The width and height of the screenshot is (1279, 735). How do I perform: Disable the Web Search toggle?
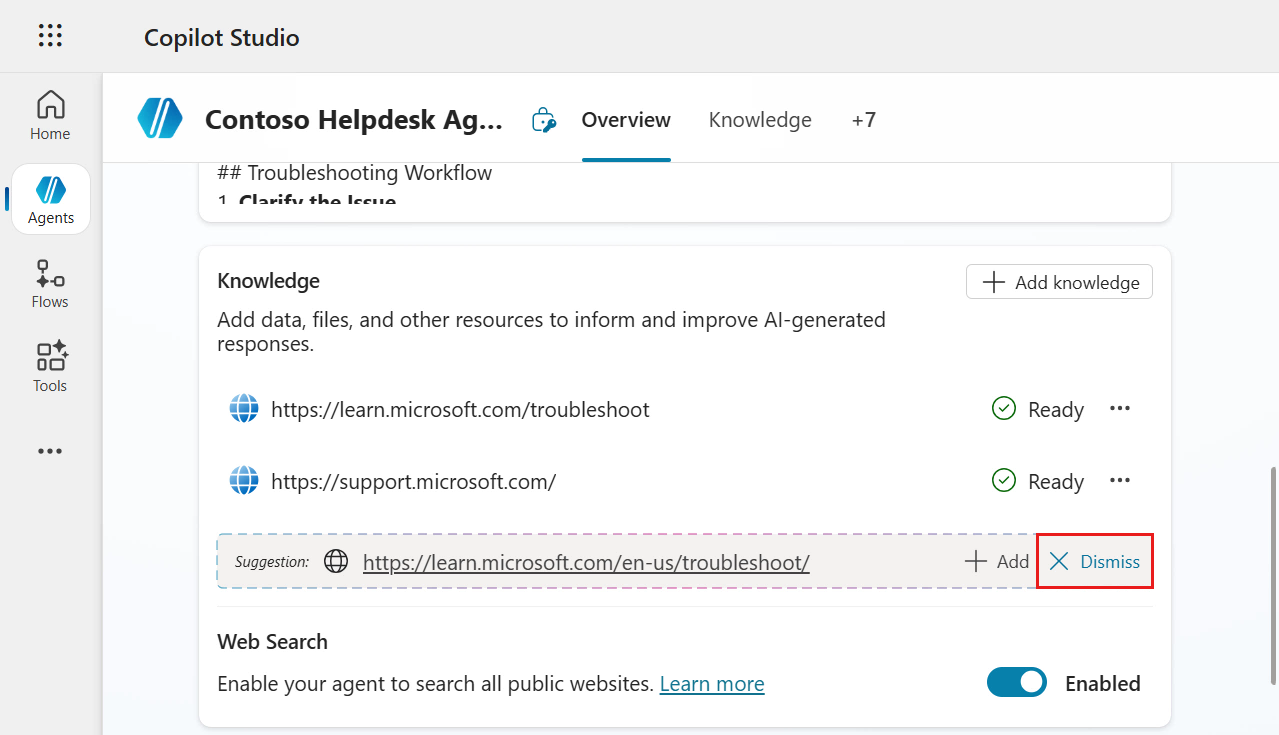(1016, 683)
